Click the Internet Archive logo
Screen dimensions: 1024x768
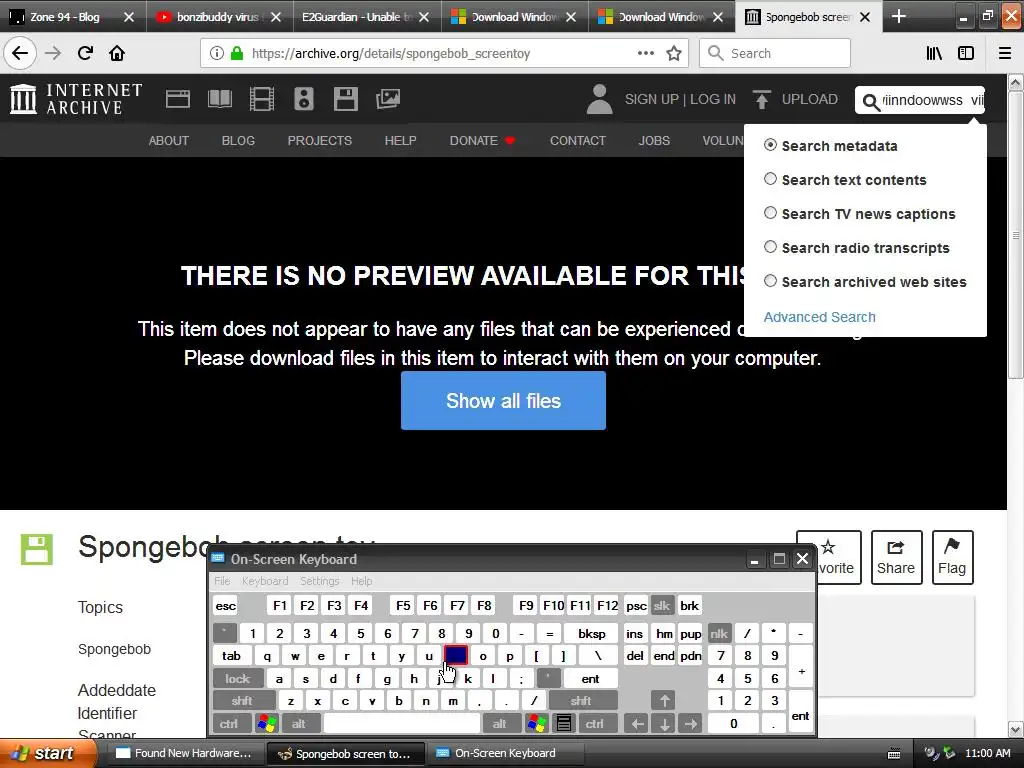point(76,99)
